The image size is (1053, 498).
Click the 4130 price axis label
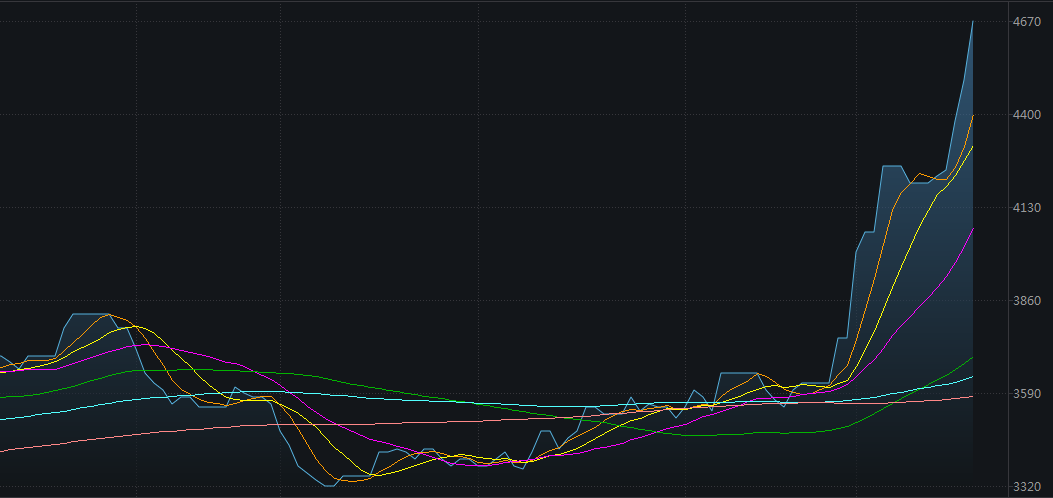(1026, 208)
